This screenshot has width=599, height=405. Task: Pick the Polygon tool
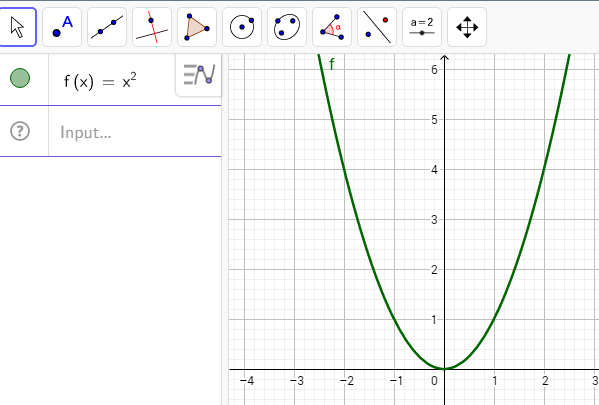coord(197,27)
